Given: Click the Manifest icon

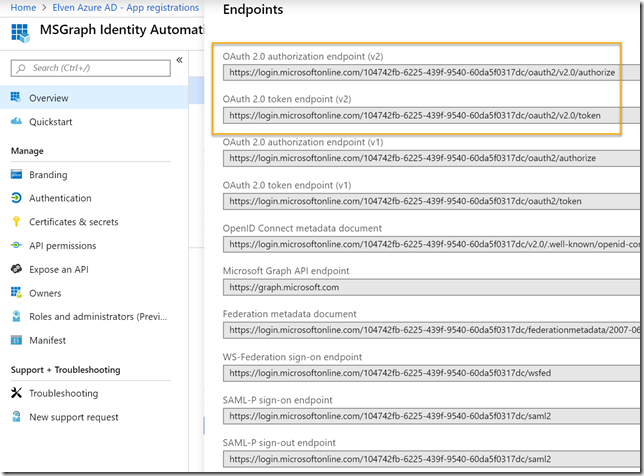Looking at the screenshot, I should (16, 340).
